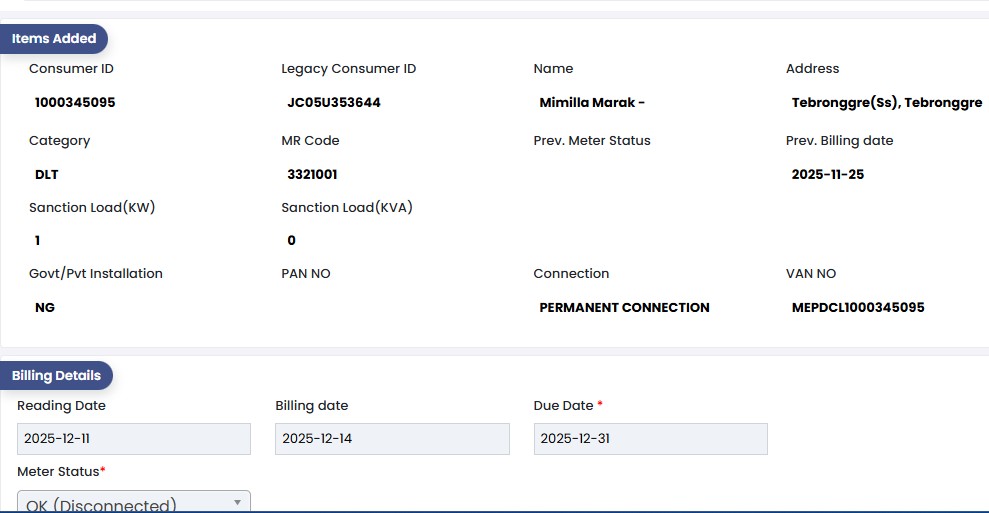Screen dimensions: 989x513
Task: Click the PAN NO label
Action: tap(306, 274)
